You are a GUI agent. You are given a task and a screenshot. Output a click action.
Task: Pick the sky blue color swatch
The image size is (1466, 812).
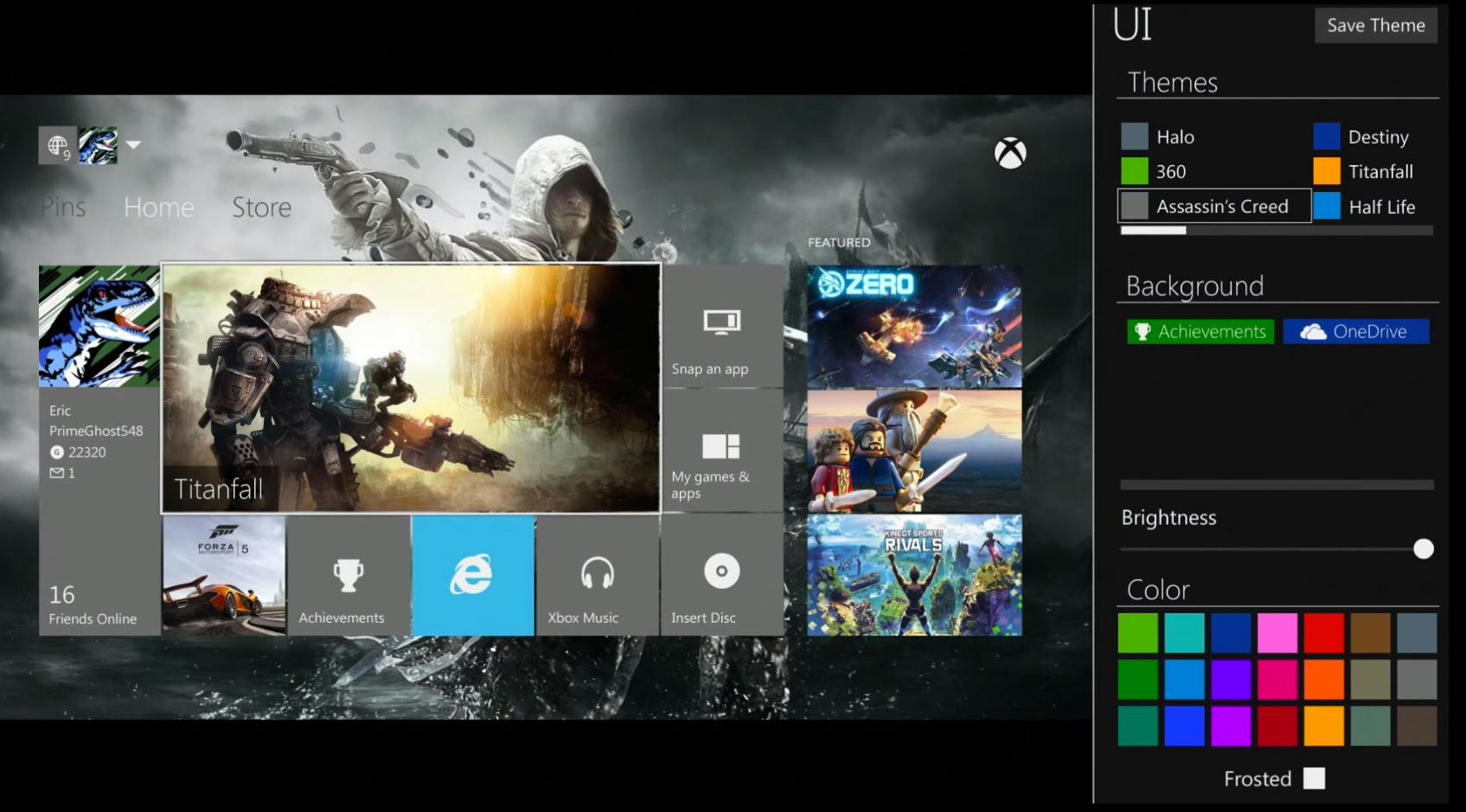pos(1185,680)
